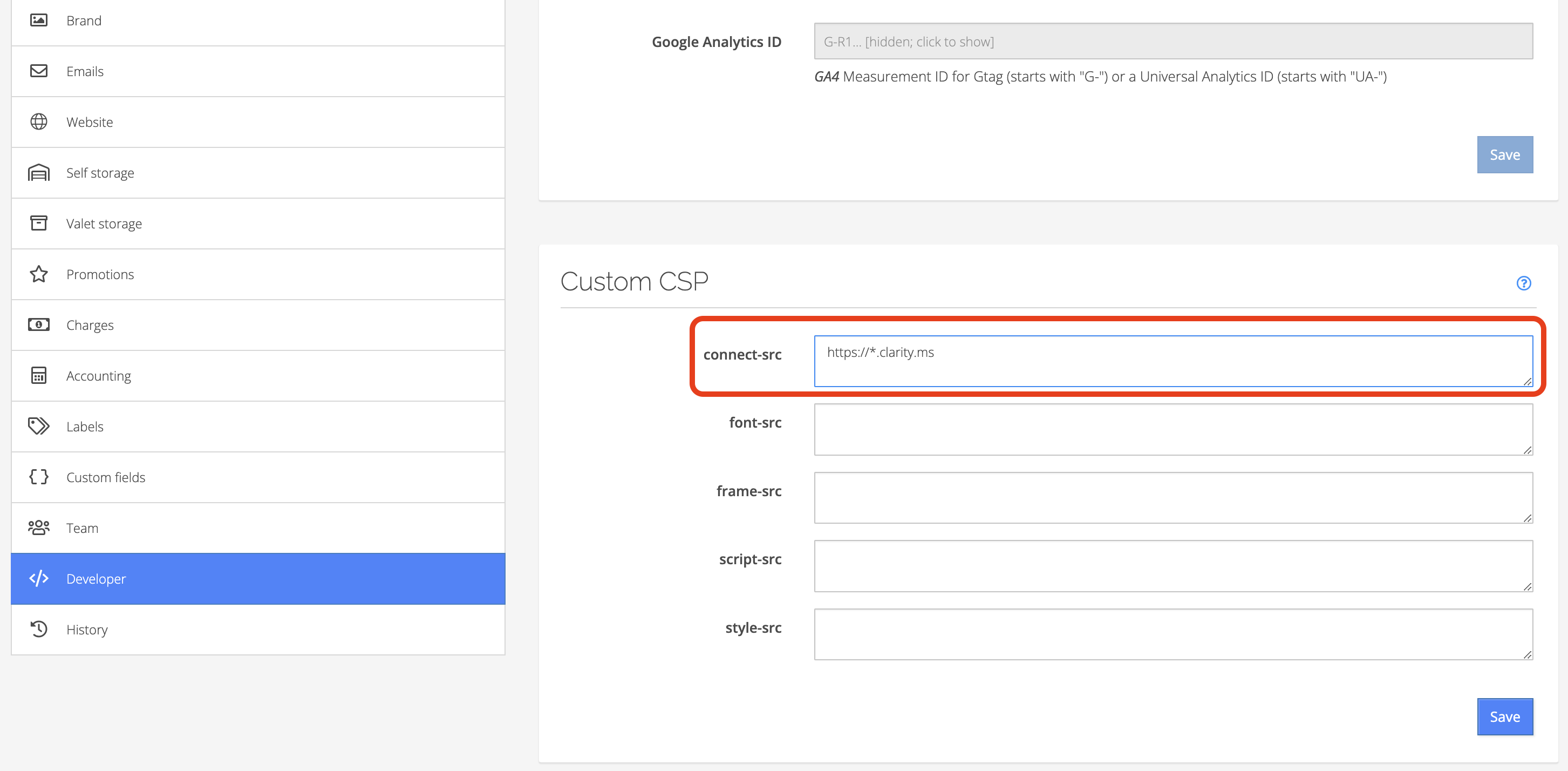Save the Custom CSP settings

1504,717
